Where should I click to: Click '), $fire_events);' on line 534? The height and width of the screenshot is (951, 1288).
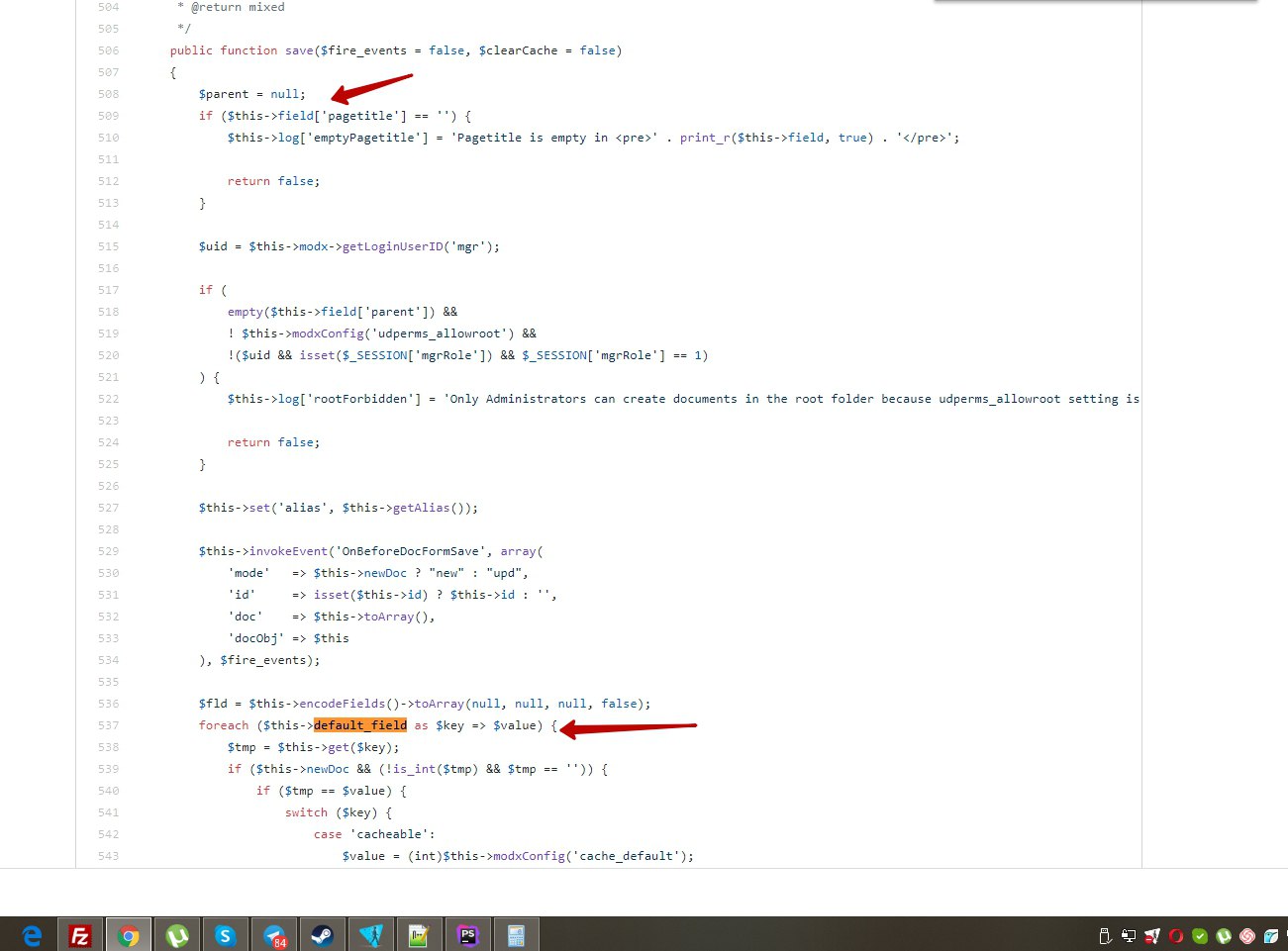click(259, 660)
